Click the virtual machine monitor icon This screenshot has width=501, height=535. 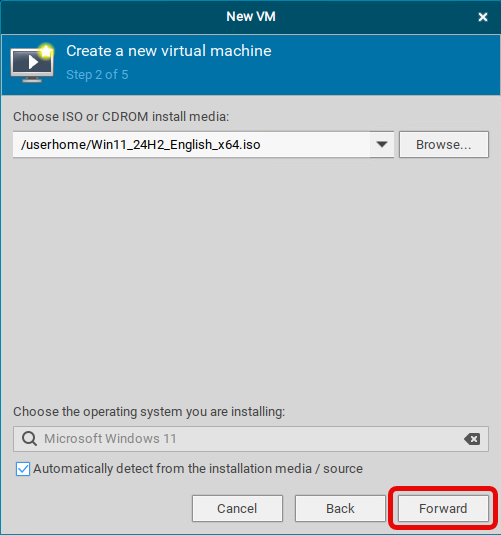click(32, 63)
